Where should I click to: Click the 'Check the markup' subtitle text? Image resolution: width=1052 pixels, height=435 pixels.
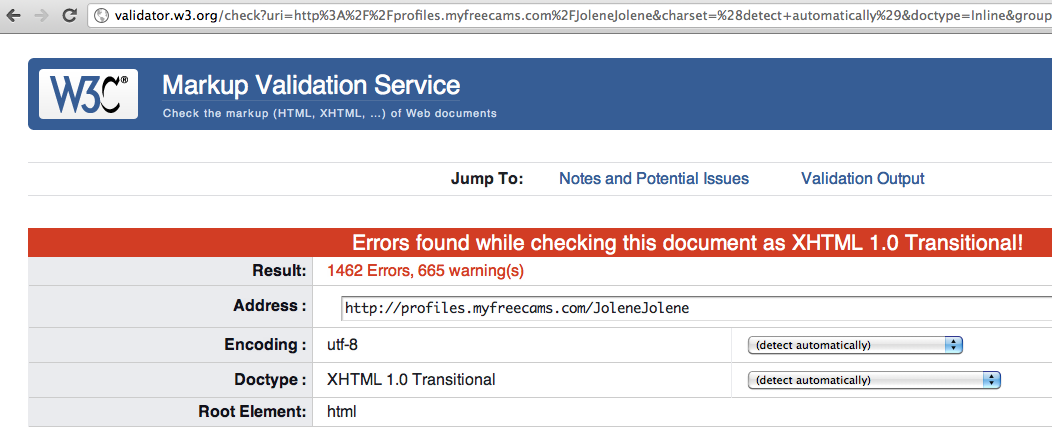(329, 113)
